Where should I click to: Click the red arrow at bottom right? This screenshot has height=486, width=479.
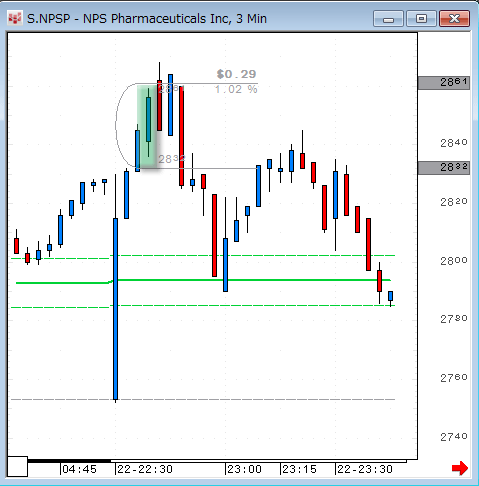460,468
